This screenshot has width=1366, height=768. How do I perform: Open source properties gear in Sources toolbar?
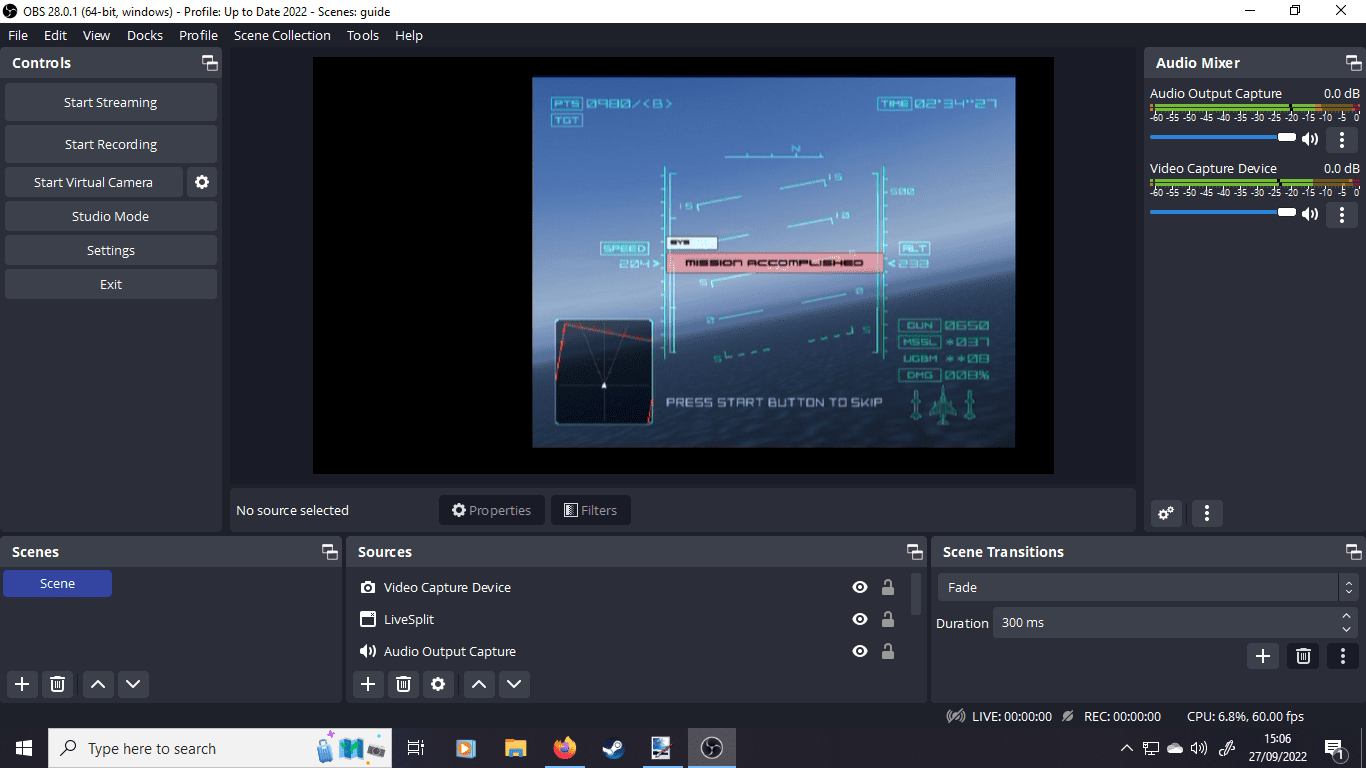click(x=438, y=684)
